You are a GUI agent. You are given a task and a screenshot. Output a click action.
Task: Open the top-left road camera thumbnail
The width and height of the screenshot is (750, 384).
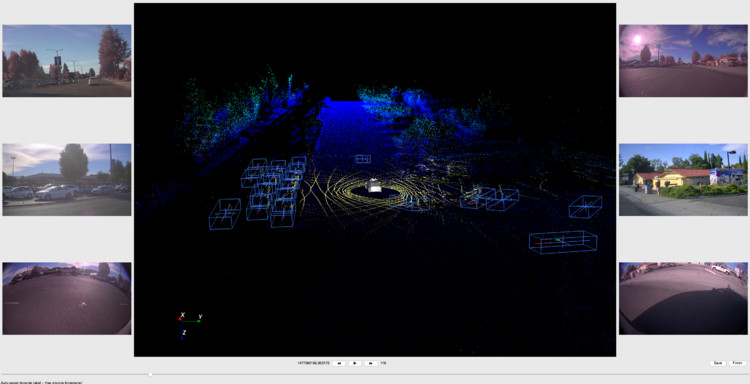pos(66,61)
